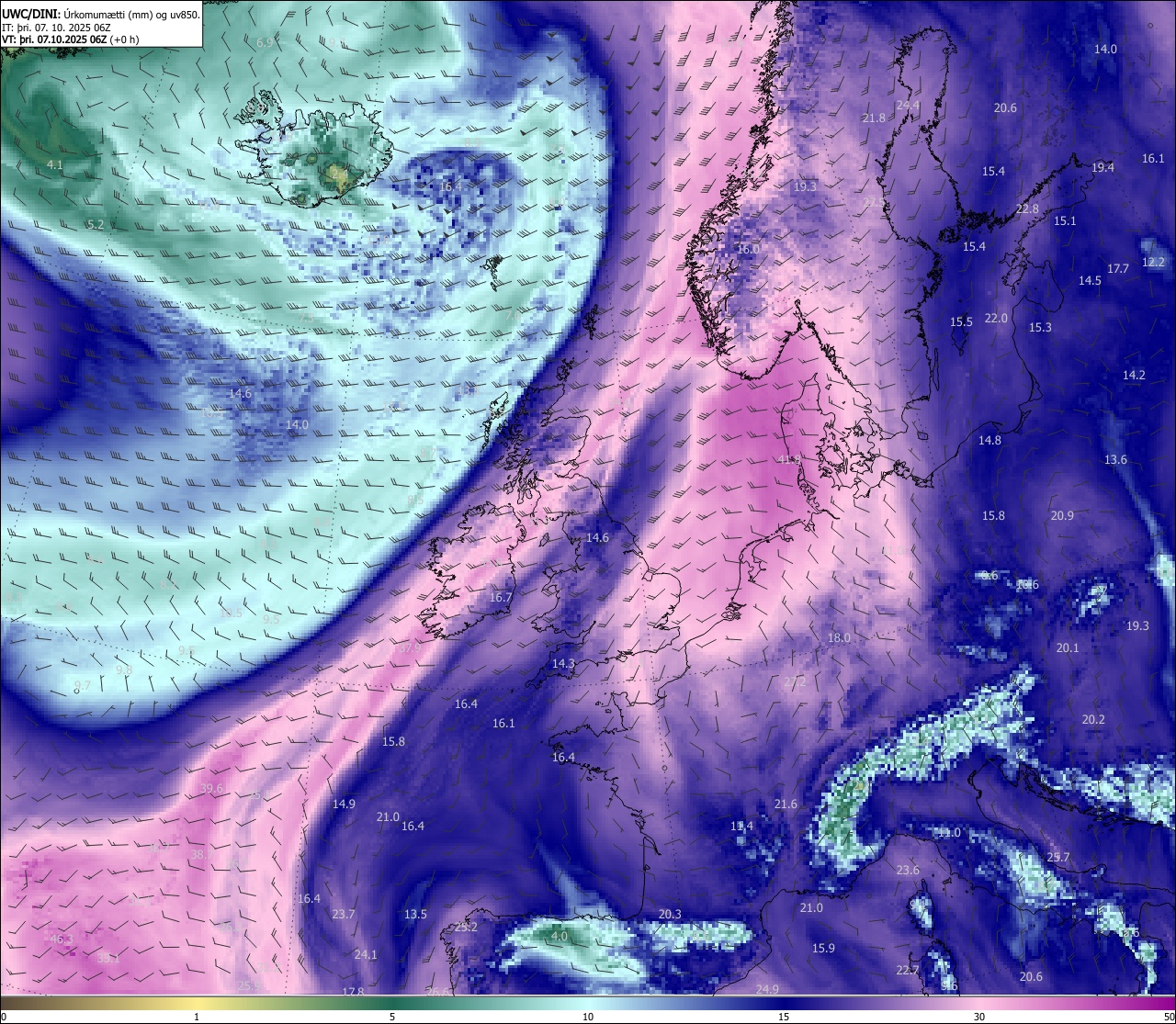Screen dimensions: 1176x1024
Task: Click the map value 14.5
Action: coord(1090,280)
